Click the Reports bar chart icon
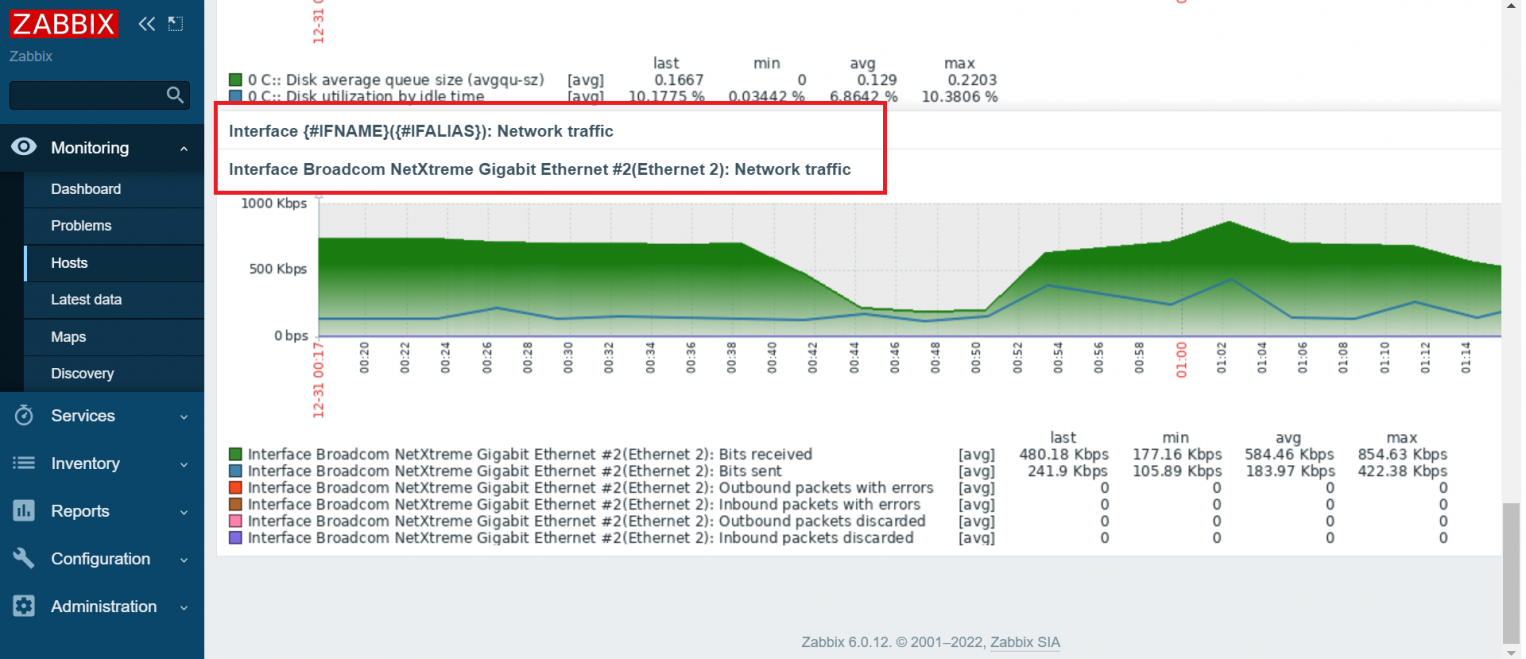The image size is (1526, 659). [24, 511]
